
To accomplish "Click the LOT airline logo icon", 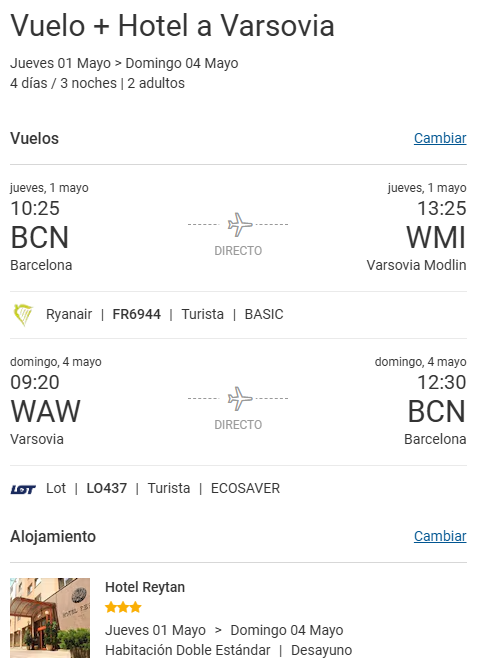I will (x=23, y=489).
